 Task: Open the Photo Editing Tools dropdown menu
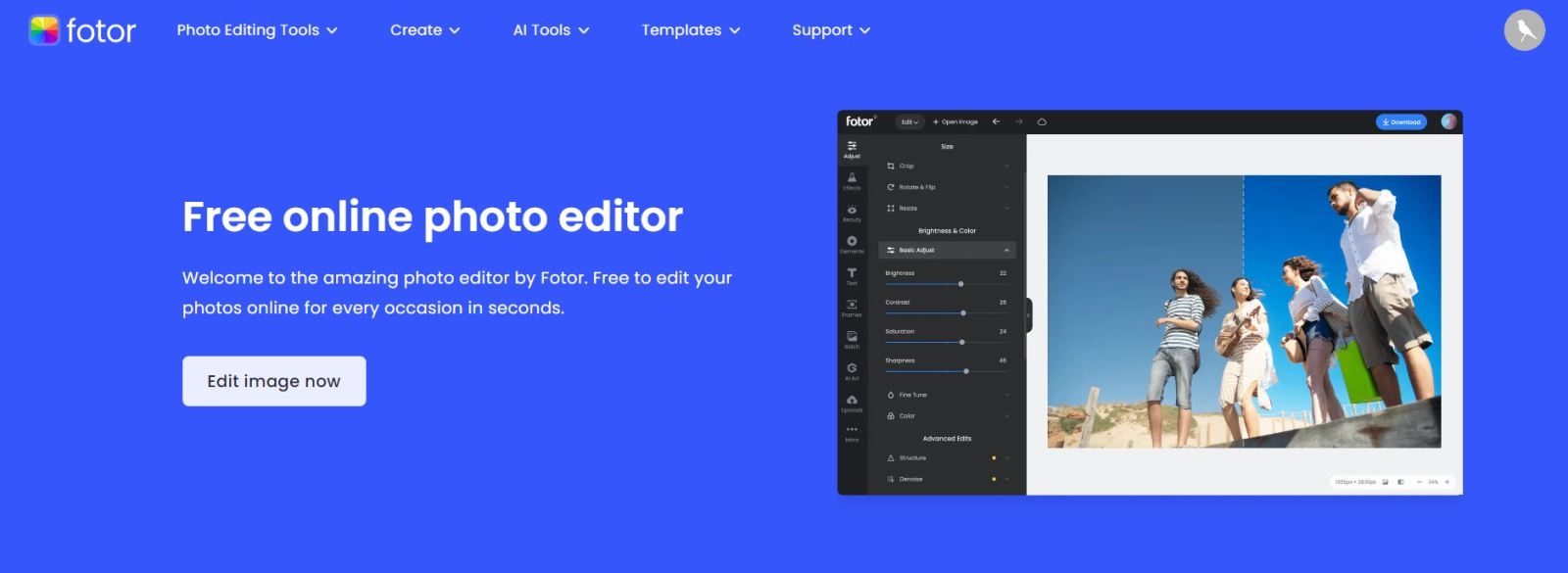tap(257, 30)
